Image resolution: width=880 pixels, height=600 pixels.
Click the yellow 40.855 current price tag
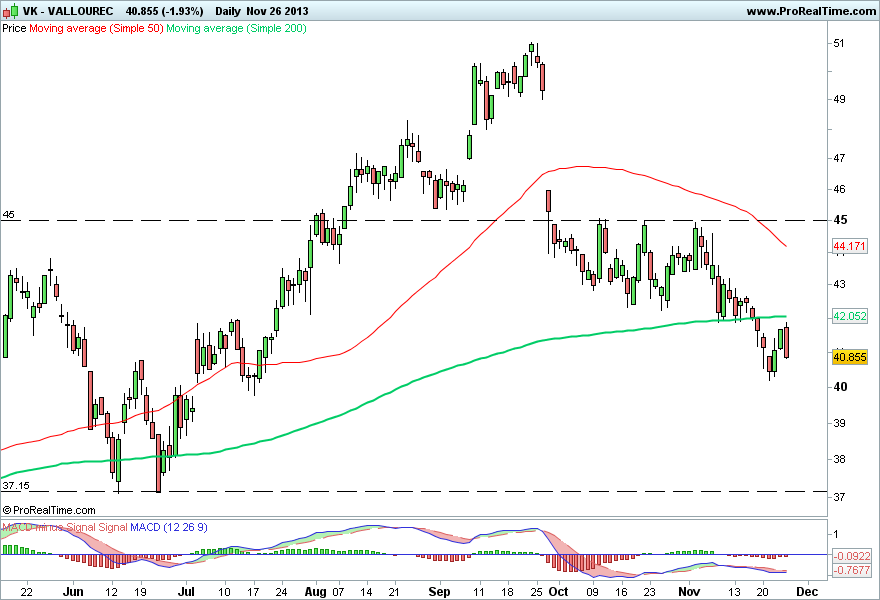coord(850,357)
